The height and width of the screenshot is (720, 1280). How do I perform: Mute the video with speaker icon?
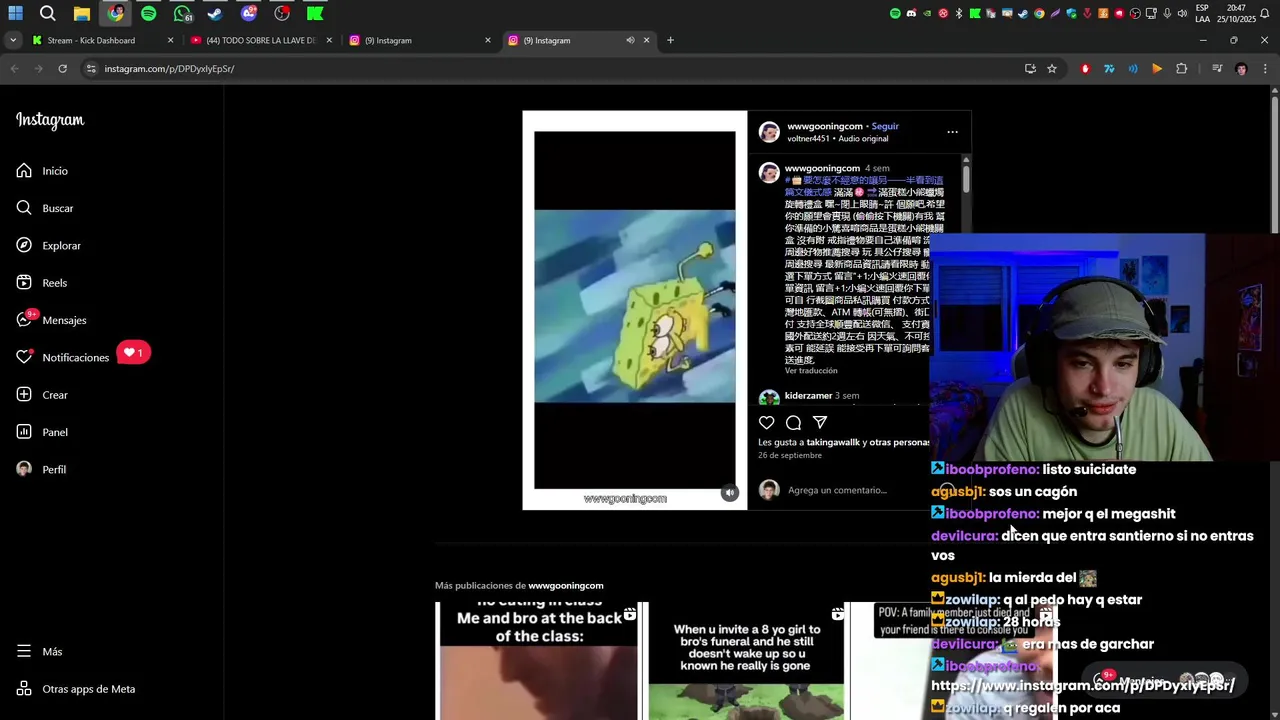[730, 492]
